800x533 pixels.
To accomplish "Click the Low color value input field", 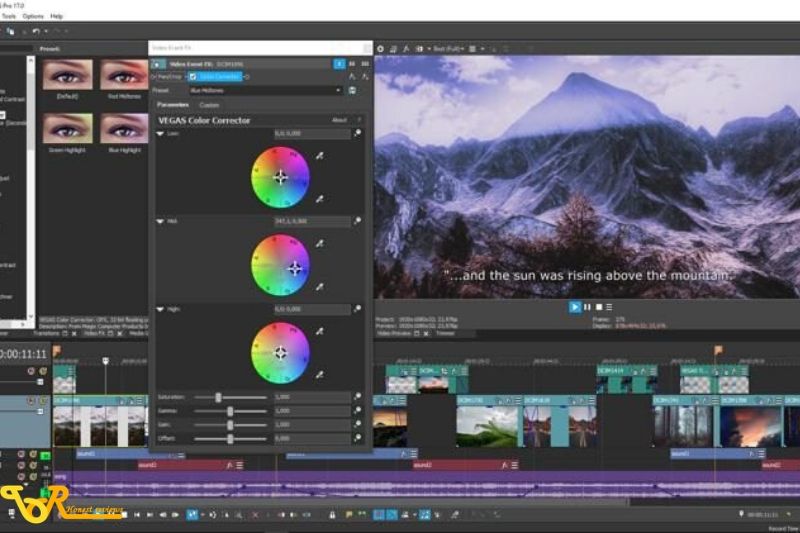I will 312,134.
